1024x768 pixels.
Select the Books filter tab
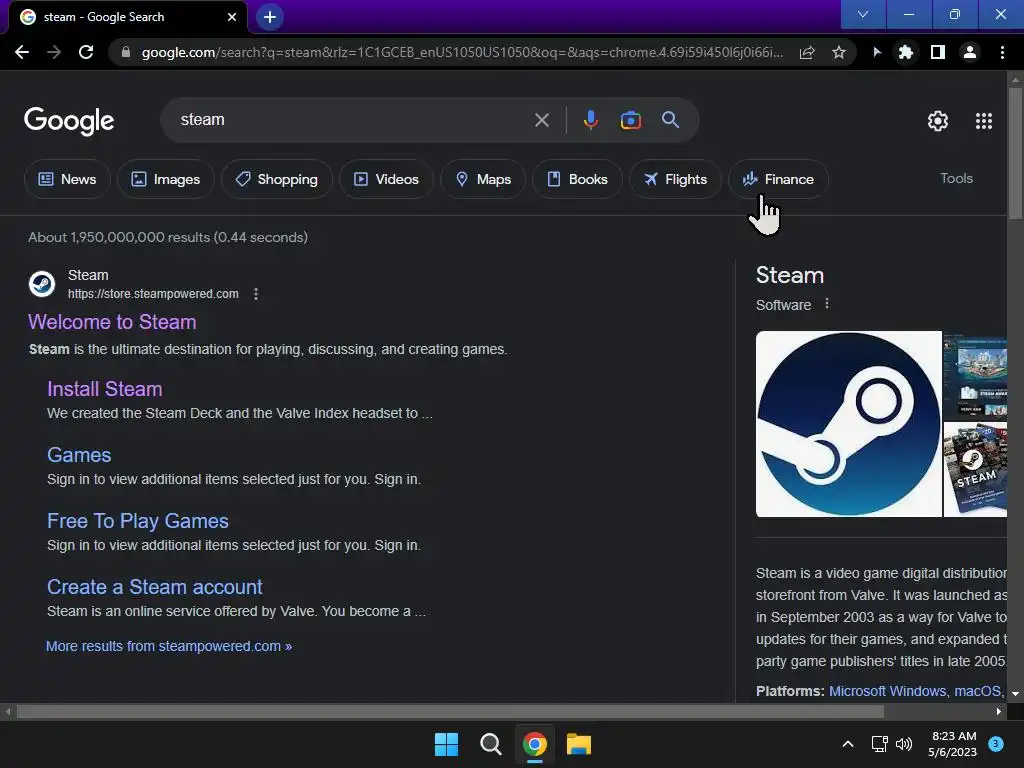click(577, 179)
